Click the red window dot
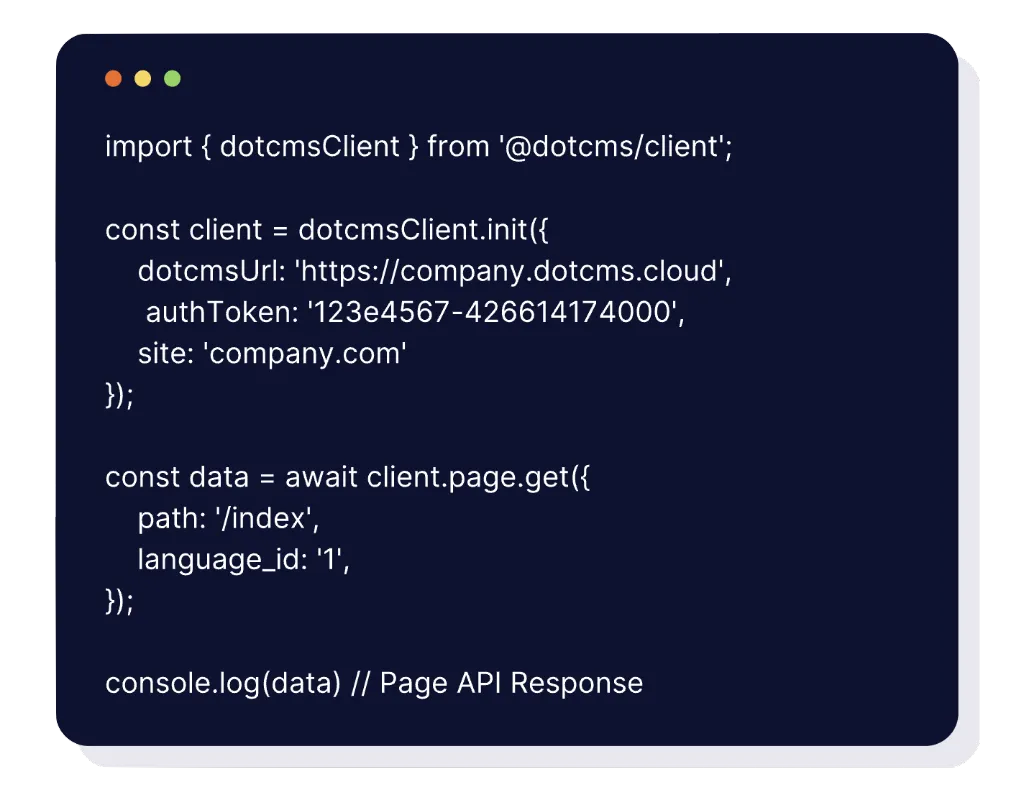The width and height of the screenshot is (1024, 805). [113, 78]
